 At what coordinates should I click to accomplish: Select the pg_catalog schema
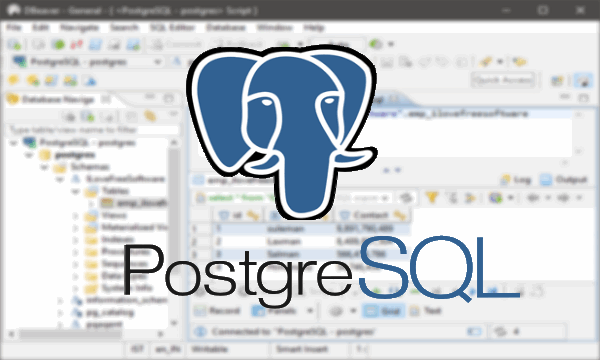tap(109, 313)
